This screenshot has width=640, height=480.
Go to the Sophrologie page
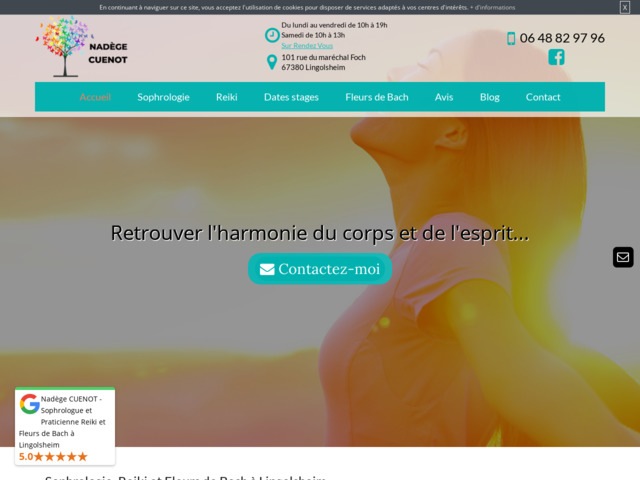[163, 97]
